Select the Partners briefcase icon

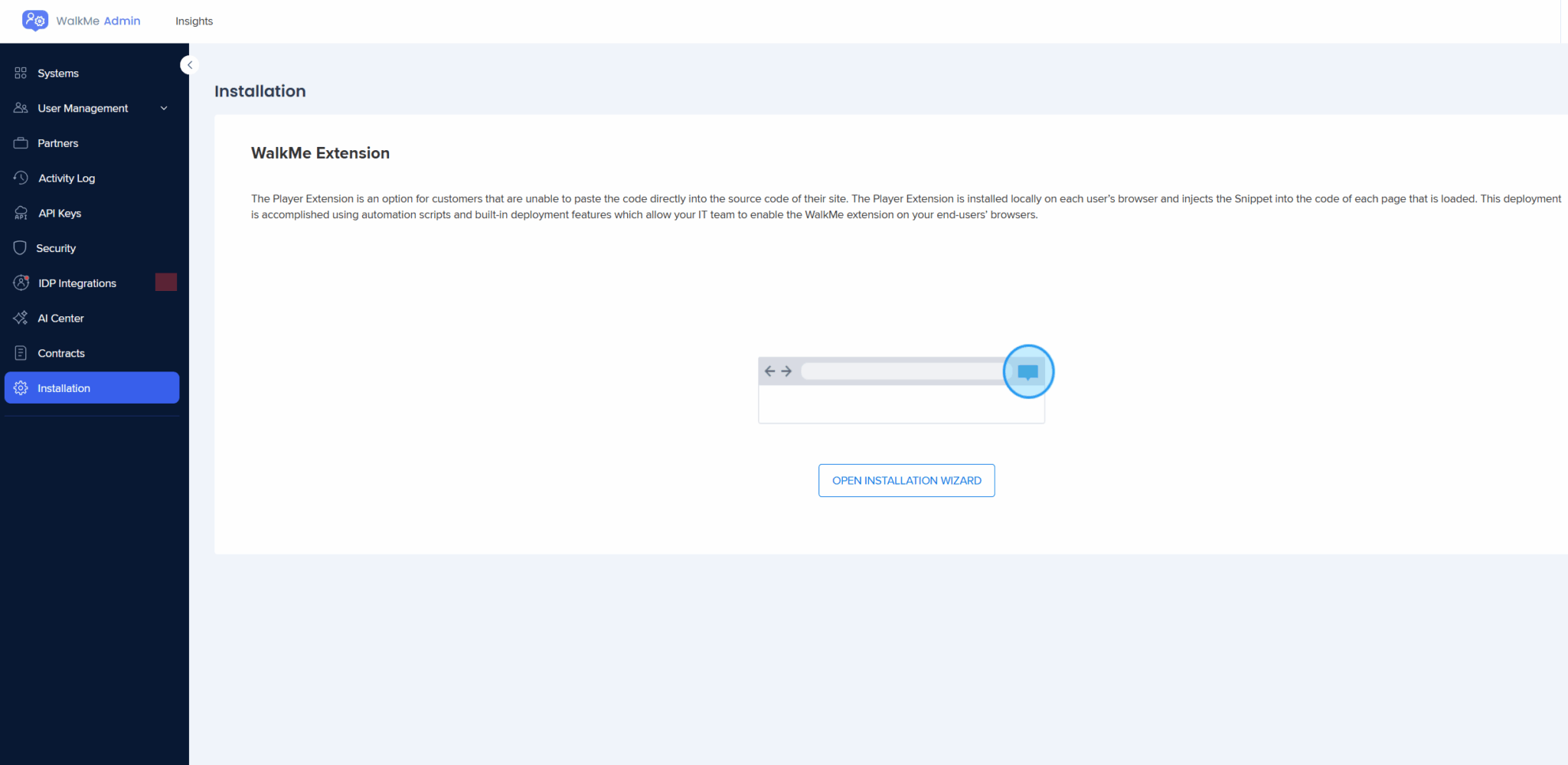click(x=21, y=142)
